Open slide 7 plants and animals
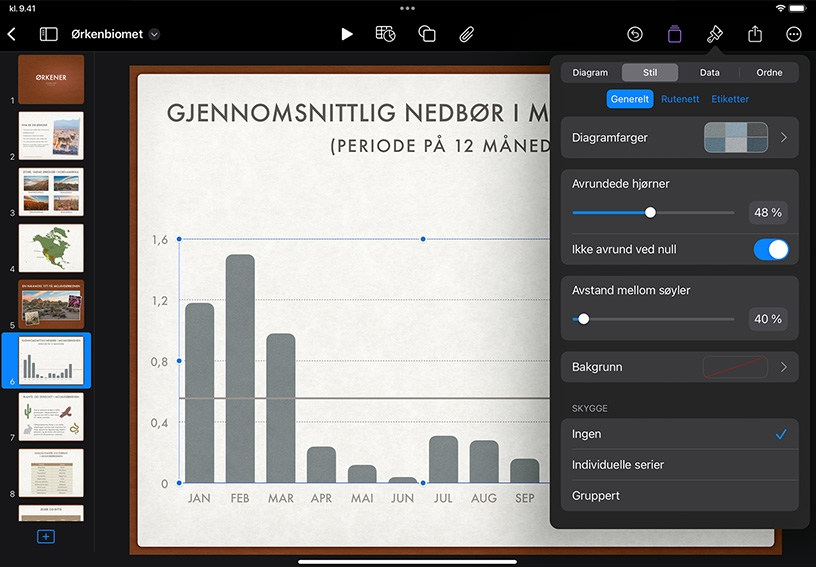816x567 pixels. click(x=51, y=417)
